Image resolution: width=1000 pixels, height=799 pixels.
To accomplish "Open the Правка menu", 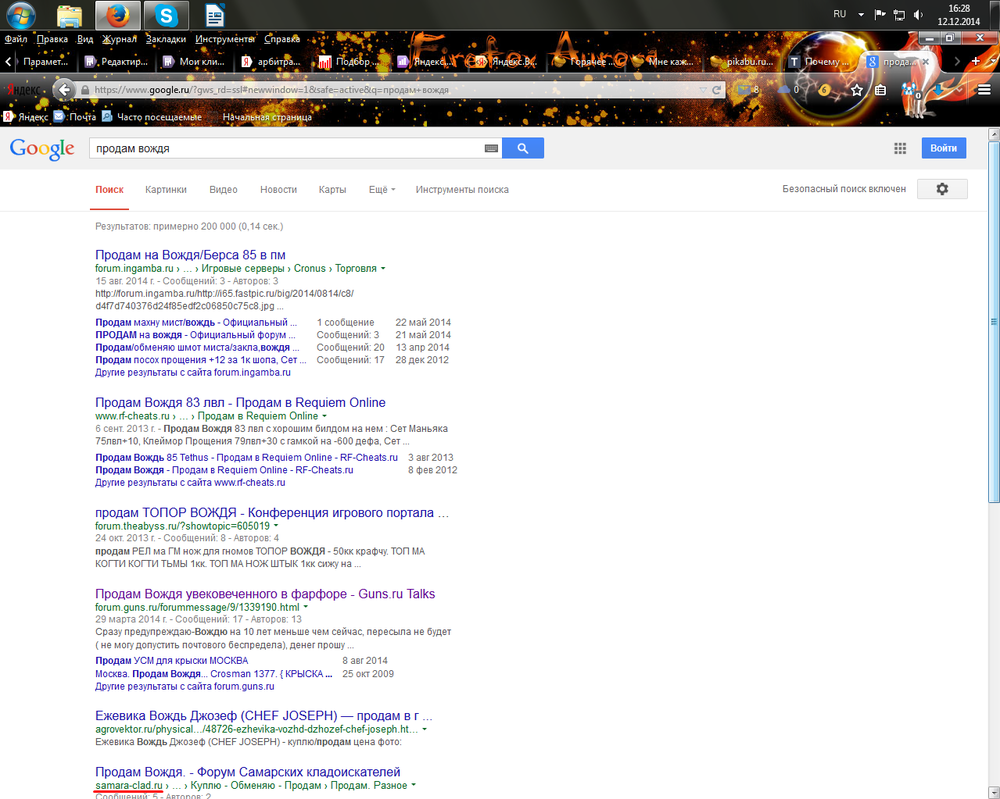I will click(x=52, y=39).
